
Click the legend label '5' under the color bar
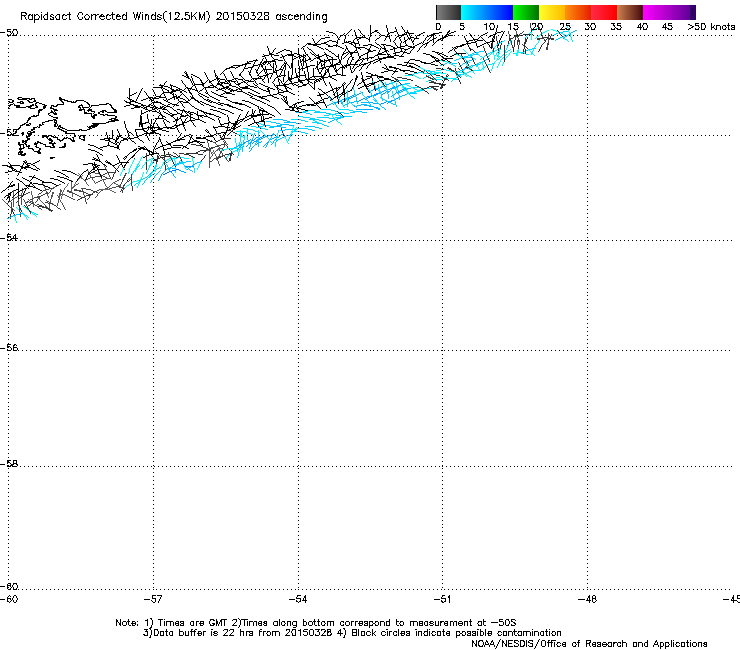point(462,27)
